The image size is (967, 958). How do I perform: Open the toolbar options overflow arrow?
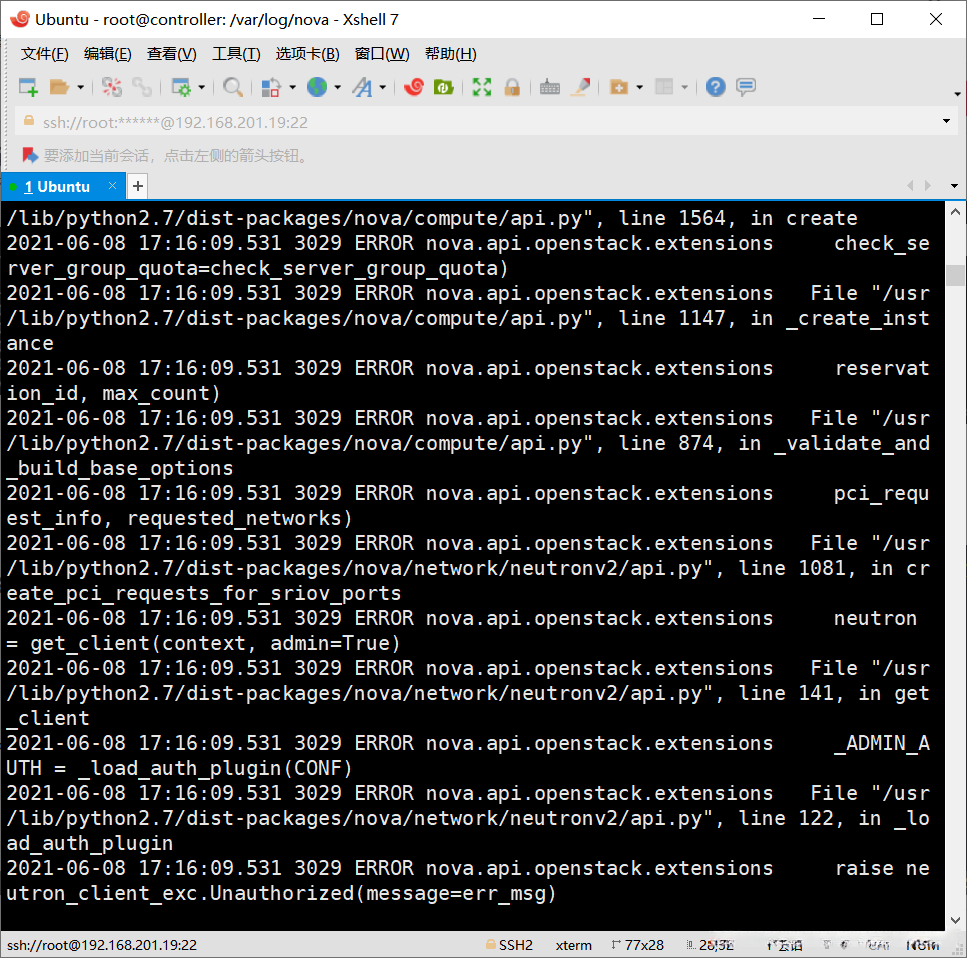point(957,94)
